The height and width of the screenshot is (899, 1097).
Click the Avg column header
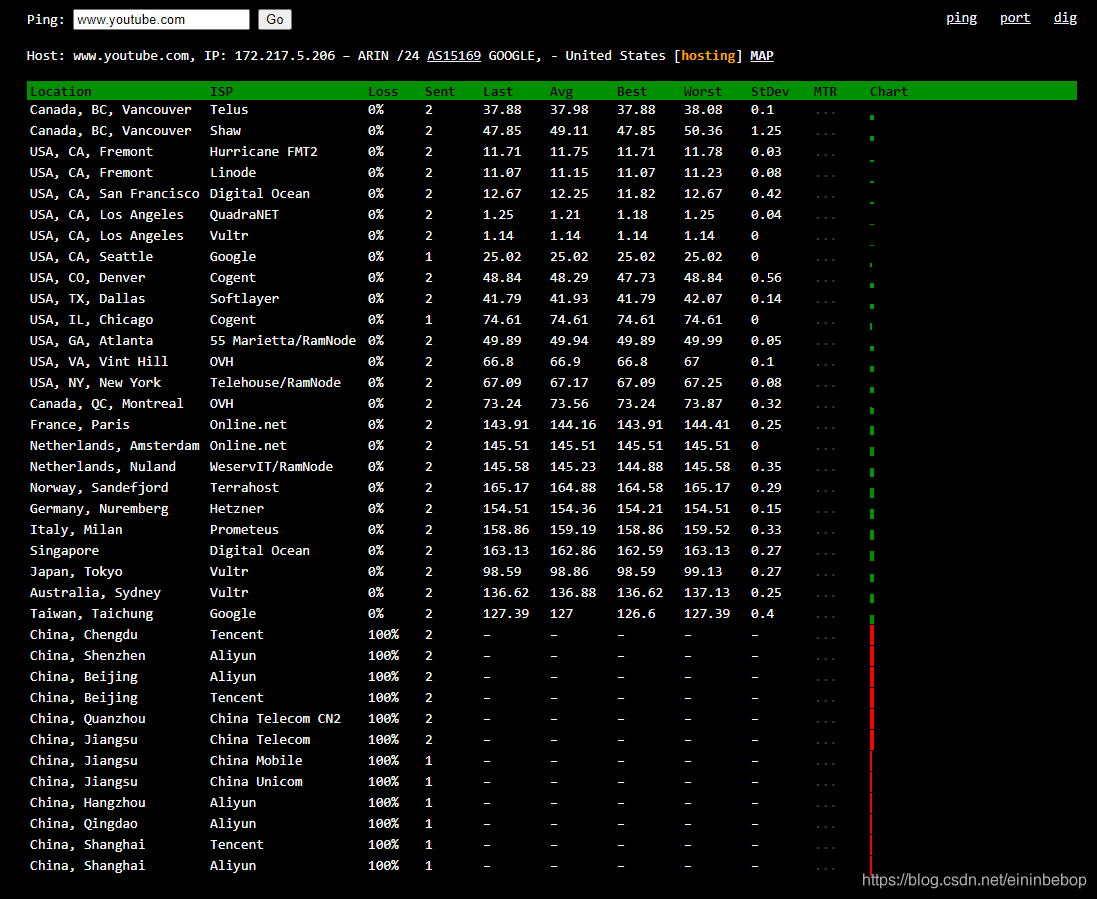point(561,91)
